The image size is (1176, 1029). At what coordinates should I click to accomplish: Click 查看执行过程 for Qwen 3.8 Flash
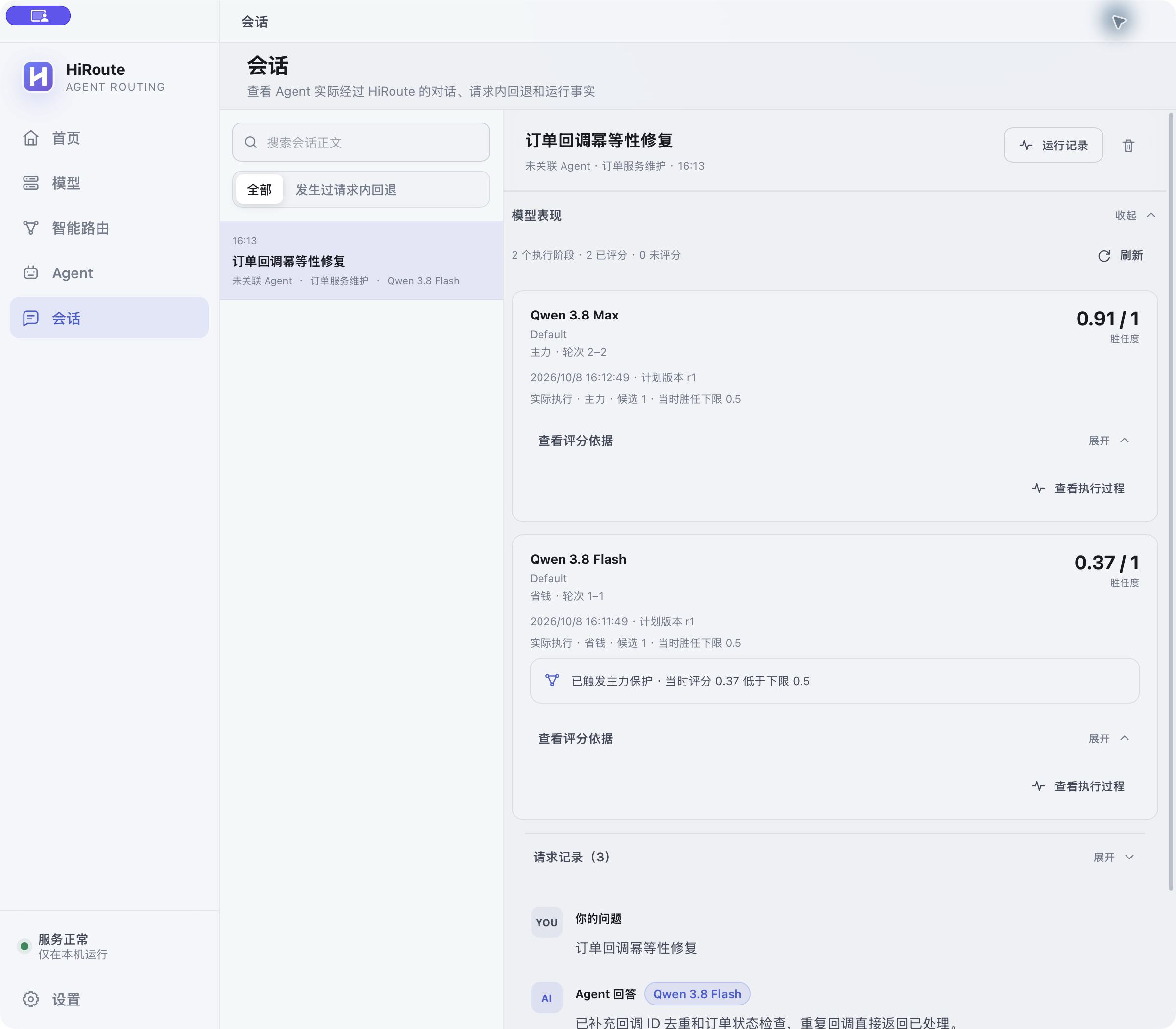(1078, 786)
